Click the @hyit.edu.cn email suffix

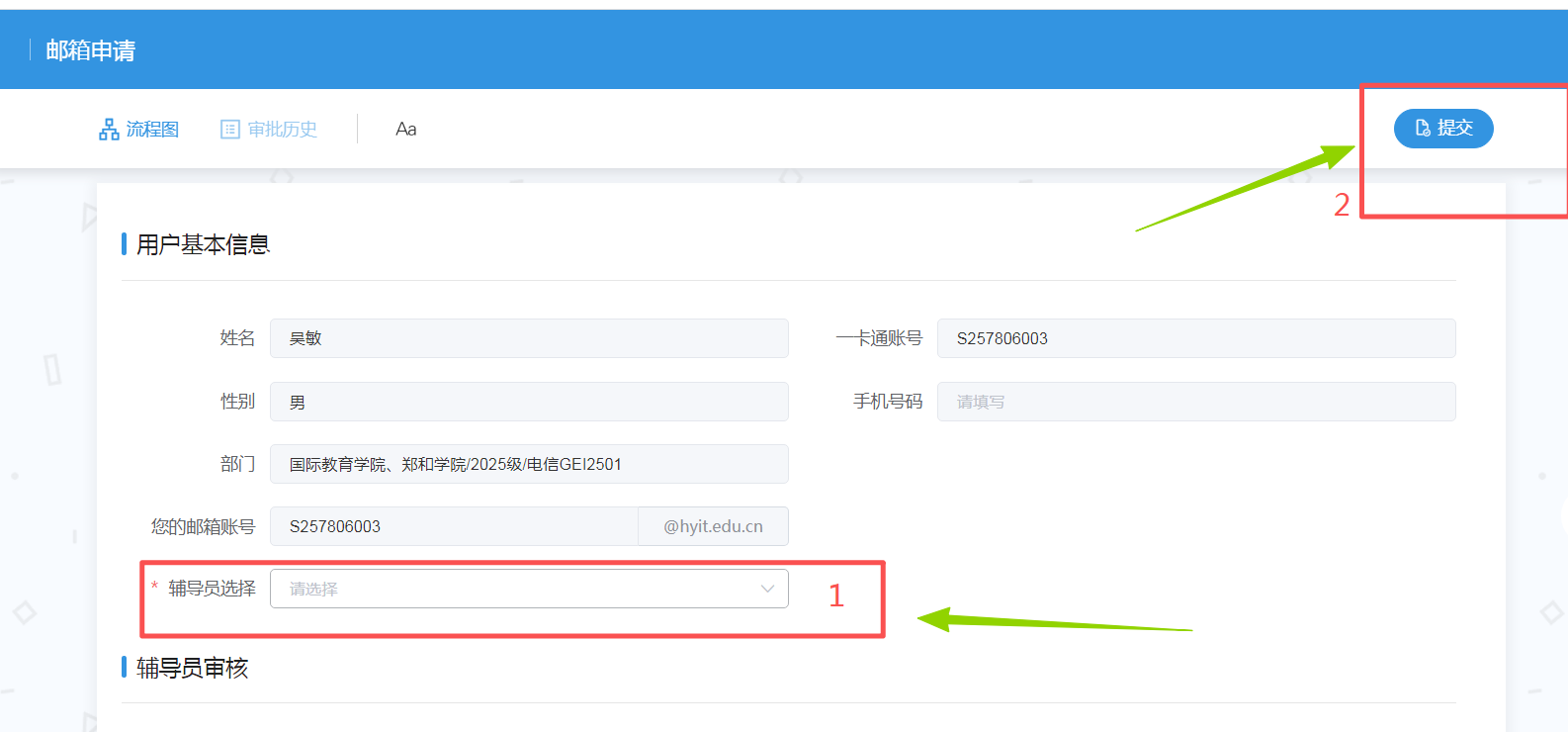pyautogui.click(x=713, y=526)
